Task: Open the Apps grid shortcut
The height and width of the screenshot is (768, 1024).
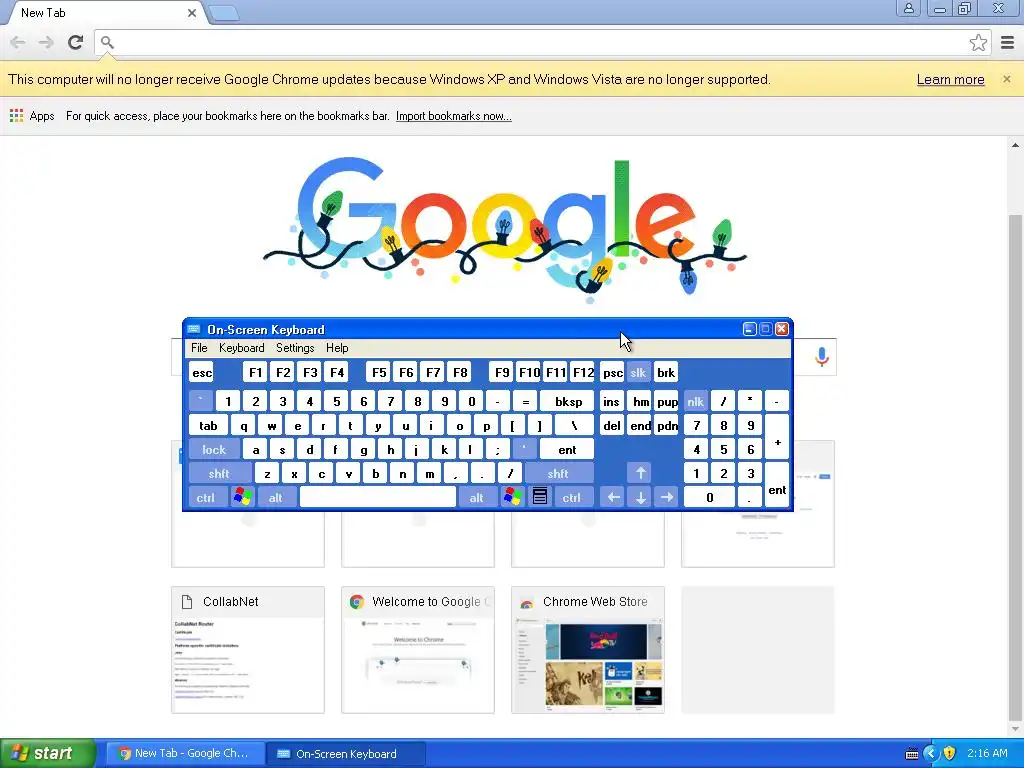Action: tap(32, 116)
